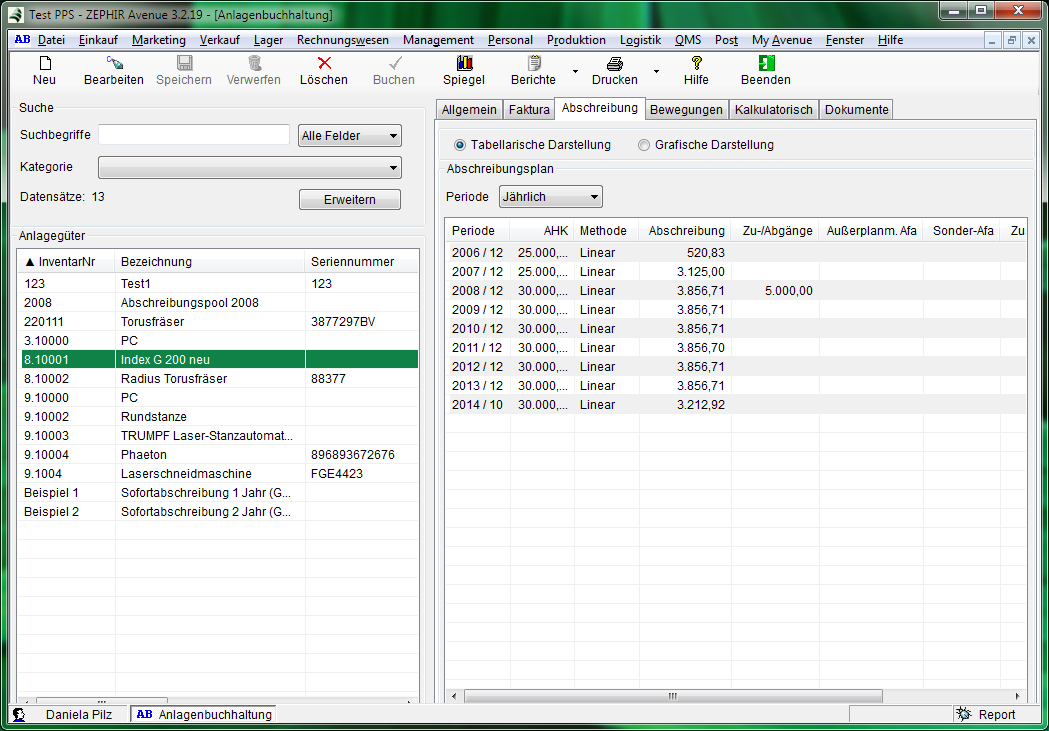Open the Alle Felder dropdown
This screenshot has height=731, width=1049.
pyautogui.click(x=349, y=136)
